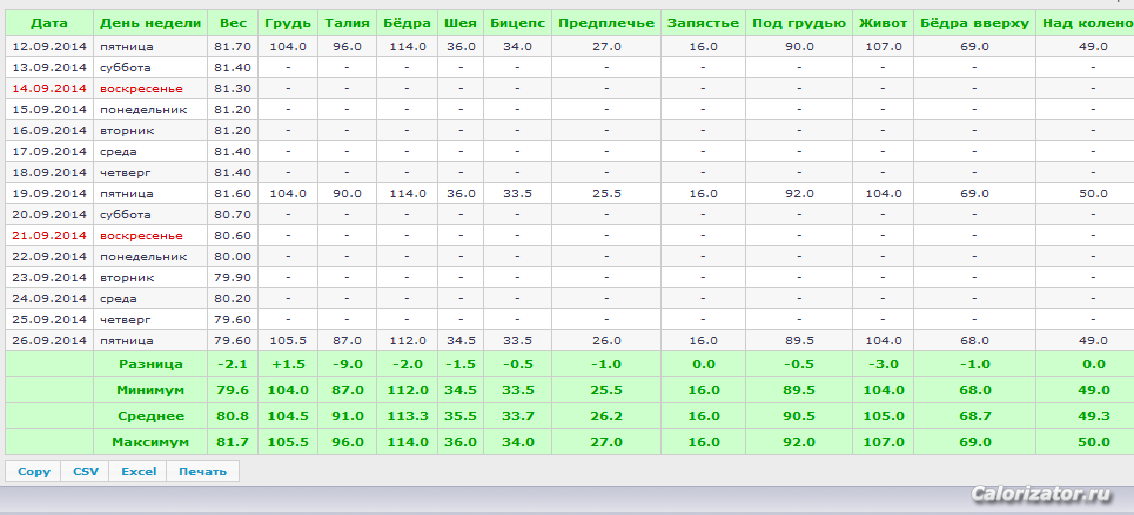Sort by the Живот column header
Screen dimensions: 1134x515
tap(882, 23)
